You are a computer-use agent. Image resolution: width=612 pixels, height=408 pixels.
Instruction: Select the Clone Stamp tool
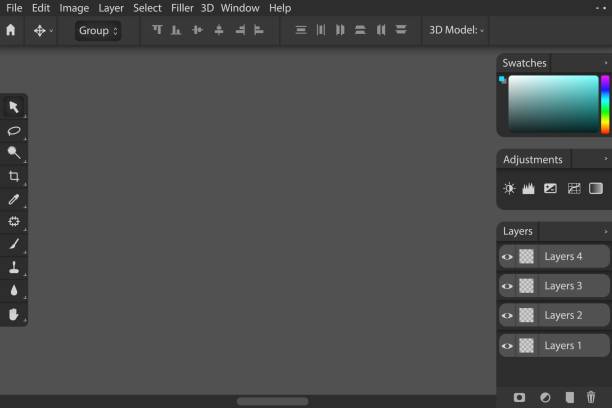point(14,267)
